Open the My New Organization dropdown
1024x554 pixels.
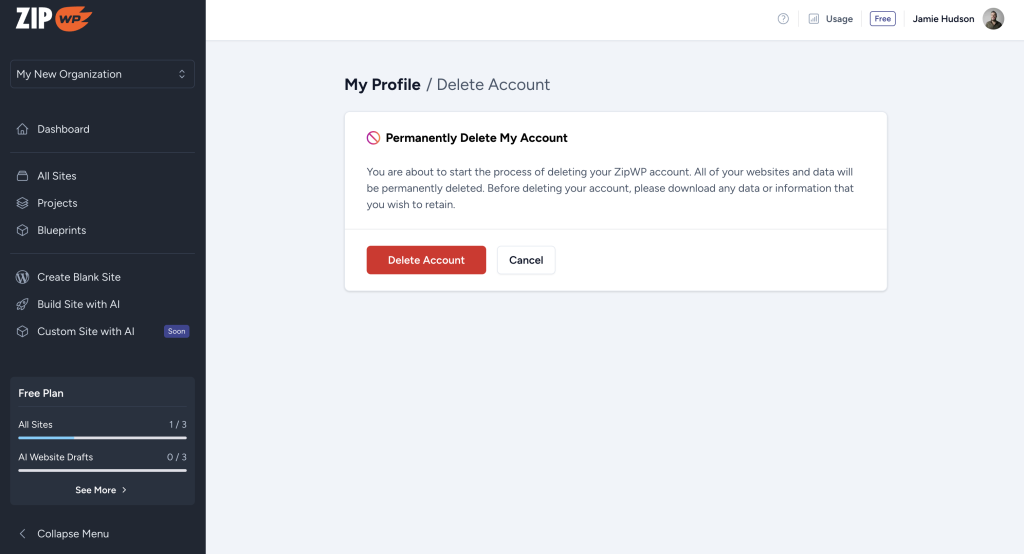click(x=102, y=74)
